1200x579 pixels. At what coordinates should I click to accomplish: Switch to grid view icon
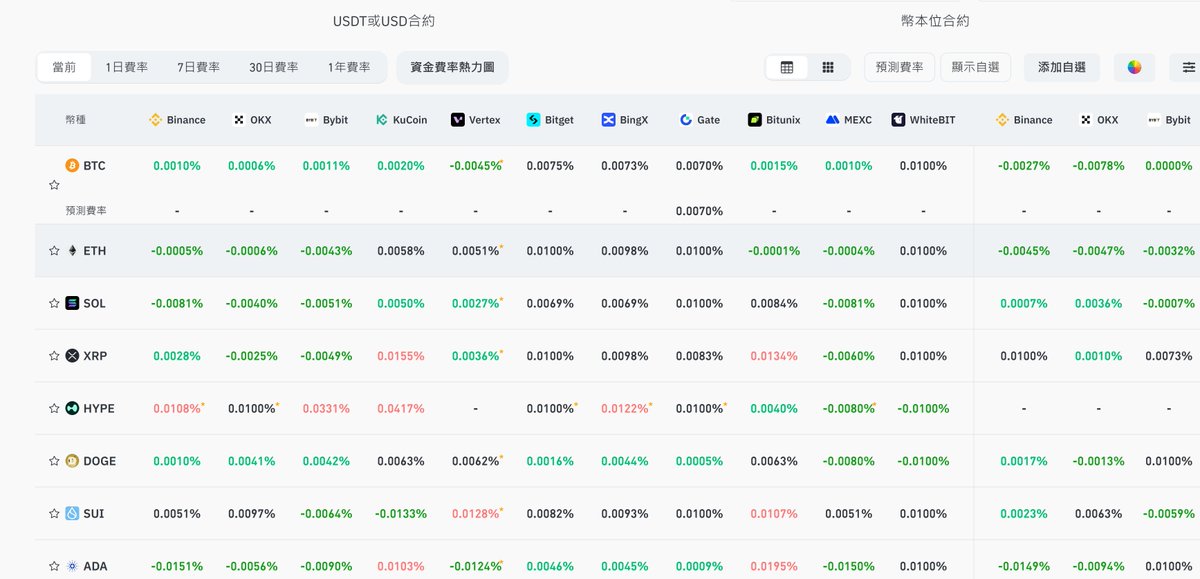(x=828, y=67)
